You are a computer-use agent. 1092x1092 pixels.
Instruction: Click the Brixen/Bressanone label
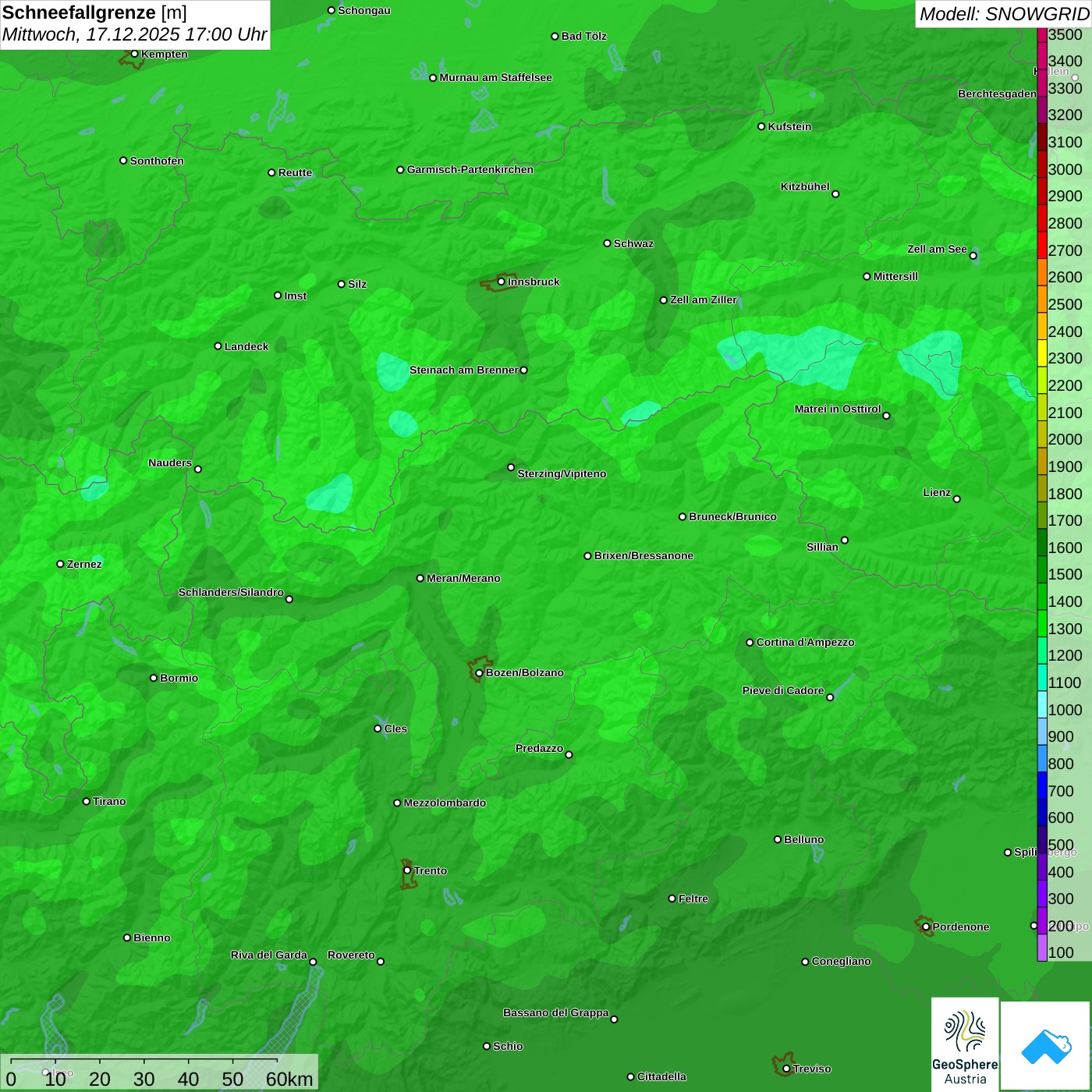tap(643, 555)
